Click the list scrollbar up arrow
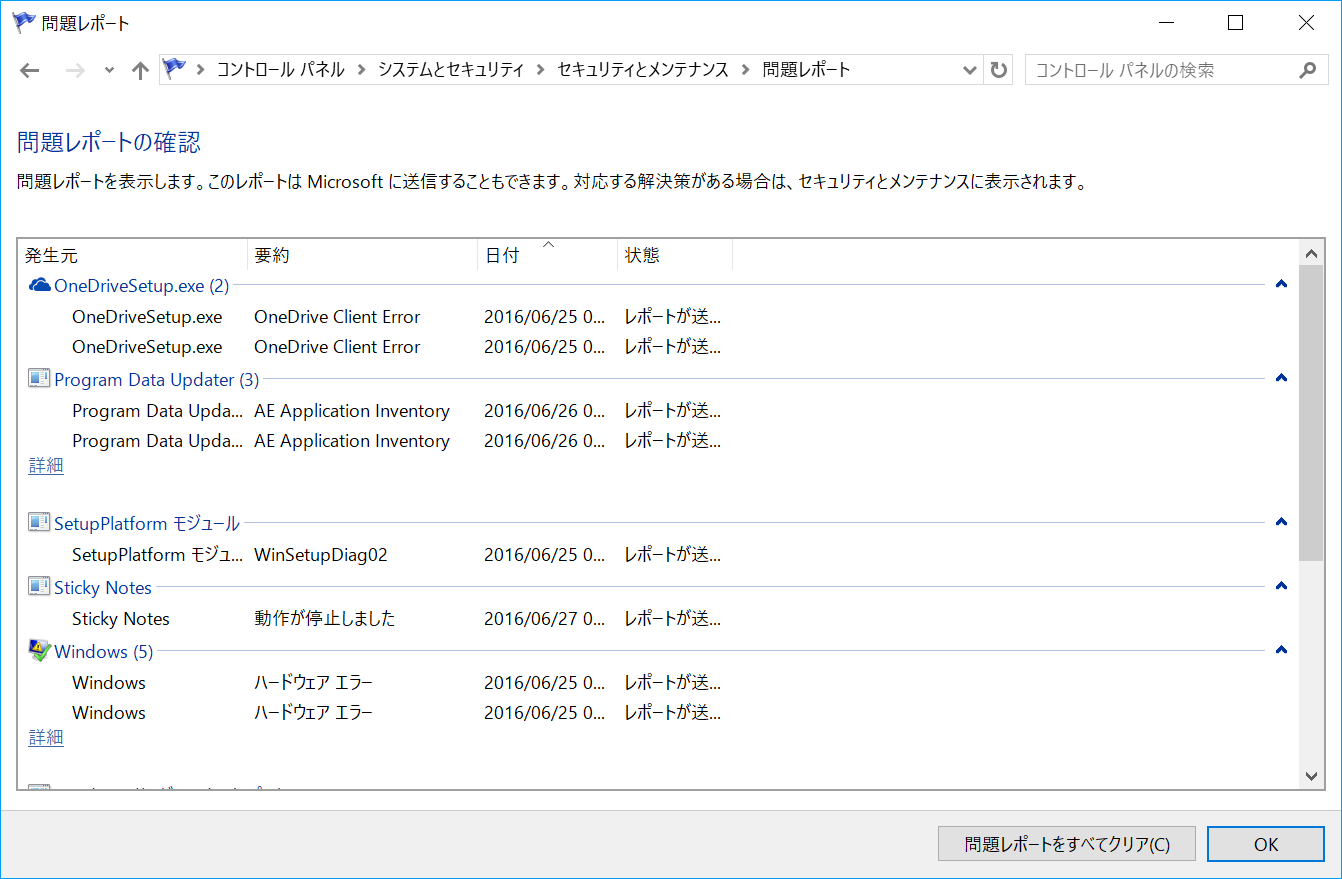 [1311, 252]
